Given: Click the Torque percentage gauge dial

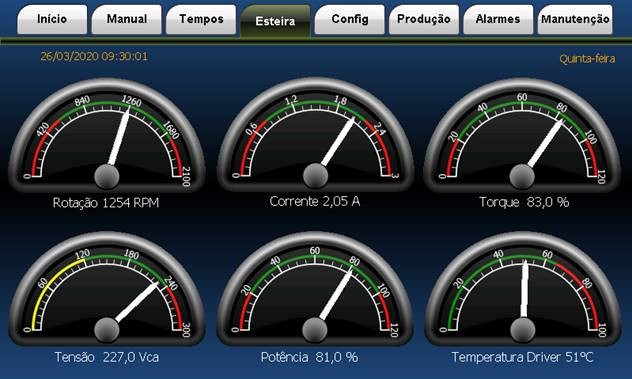Looking at the screenshot, I should [522, 135].
